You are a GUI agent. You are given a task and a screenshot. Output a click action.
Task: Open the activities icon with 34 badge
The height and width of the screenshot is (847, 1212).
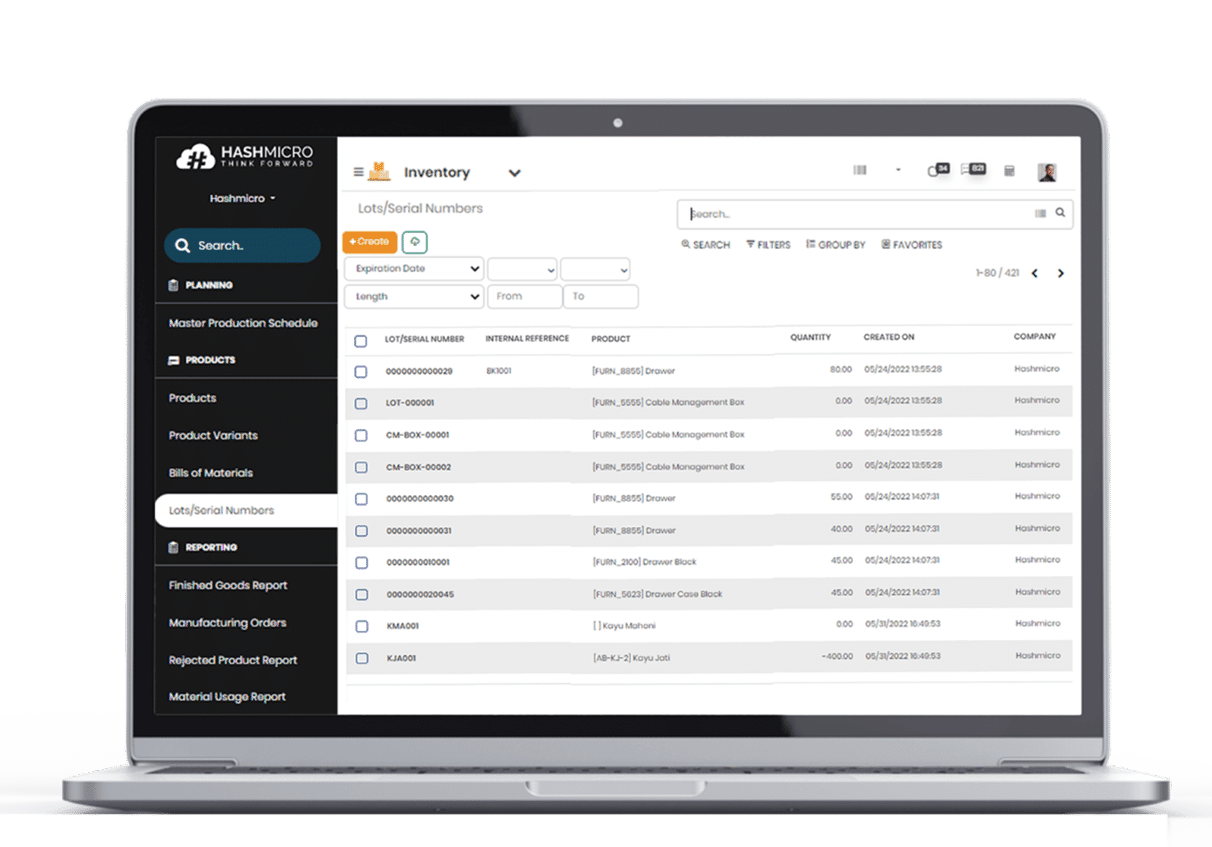coord(937,170)
